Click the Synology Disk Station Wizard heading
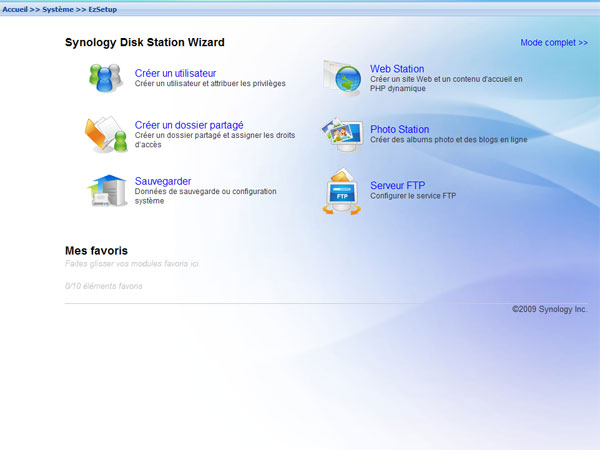 (x=145, y=42)
